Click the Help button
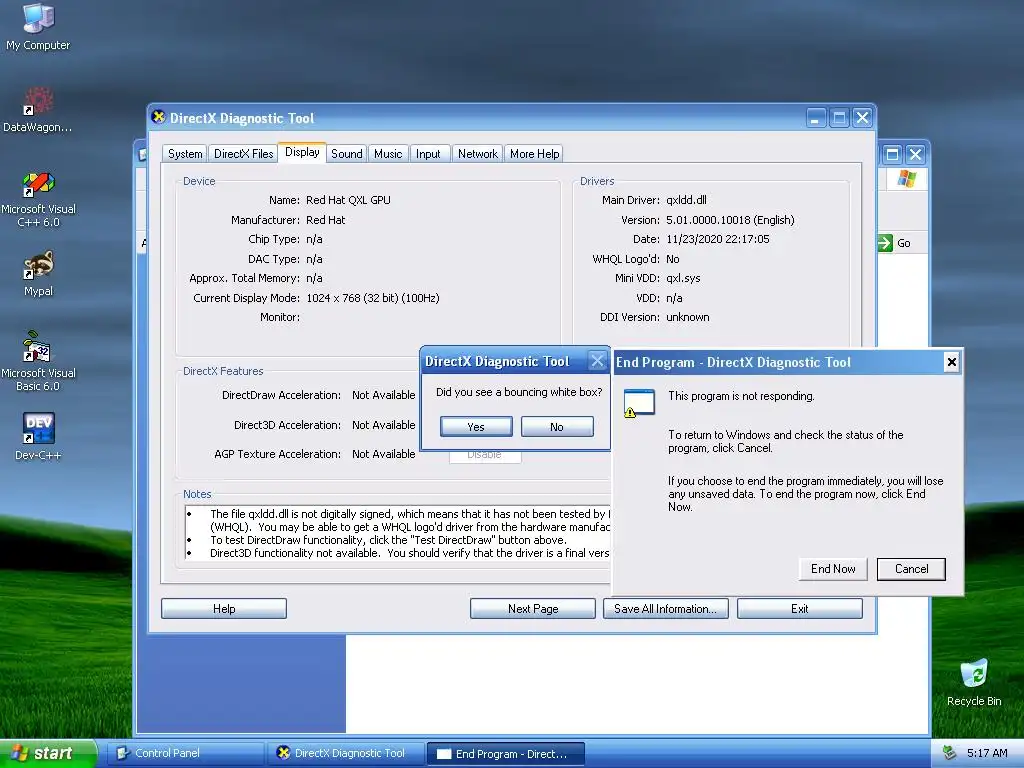The width and height of the screenshot is (1024, 768). pyautogui.click(x=224, y=609)
